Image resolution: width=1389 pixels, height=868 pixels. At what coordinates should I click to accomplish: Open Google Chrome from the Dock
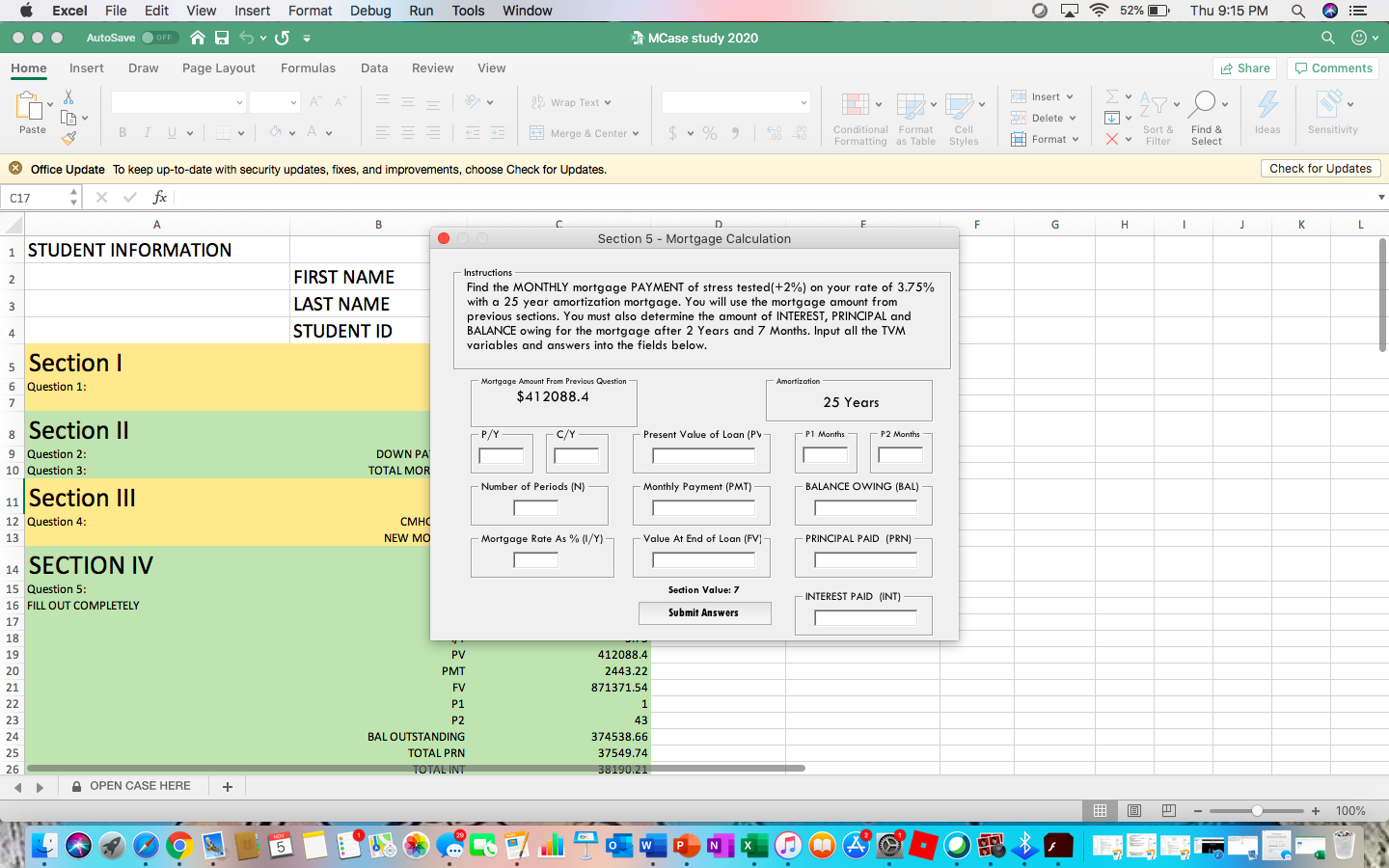point(178,846)
